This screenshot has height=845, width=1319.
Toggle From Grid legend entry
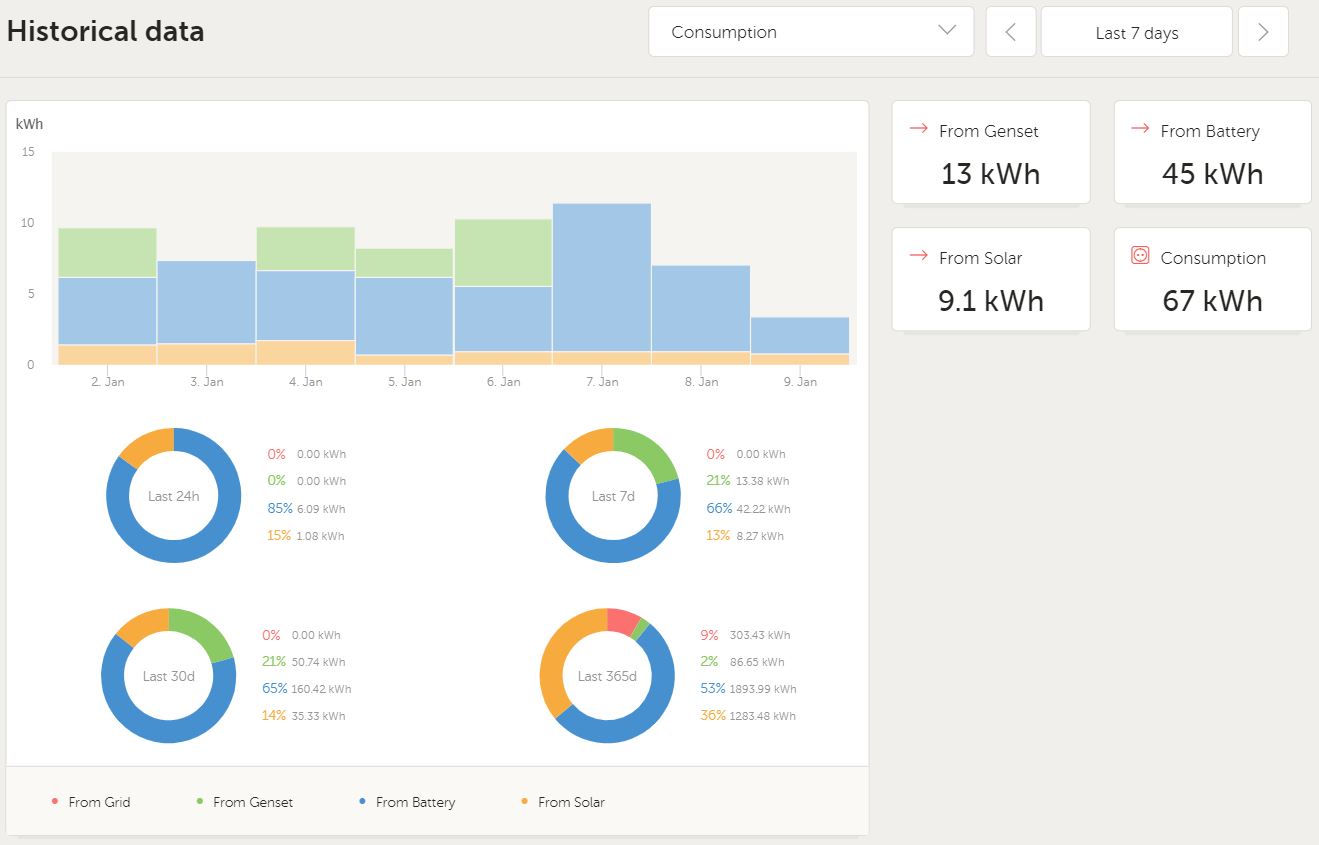90,802
